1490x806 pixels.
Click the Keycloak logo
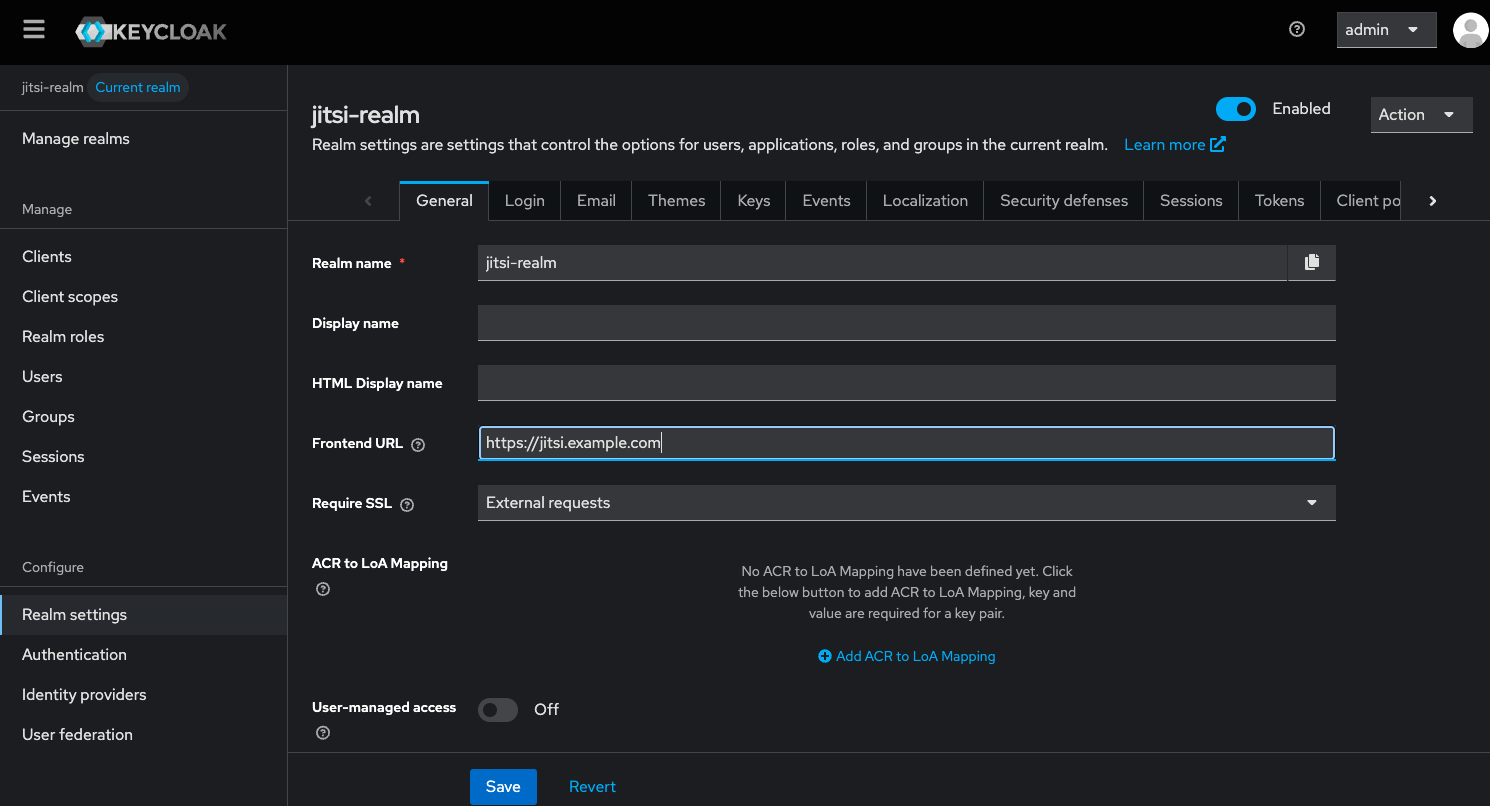[x=151, y=31]
